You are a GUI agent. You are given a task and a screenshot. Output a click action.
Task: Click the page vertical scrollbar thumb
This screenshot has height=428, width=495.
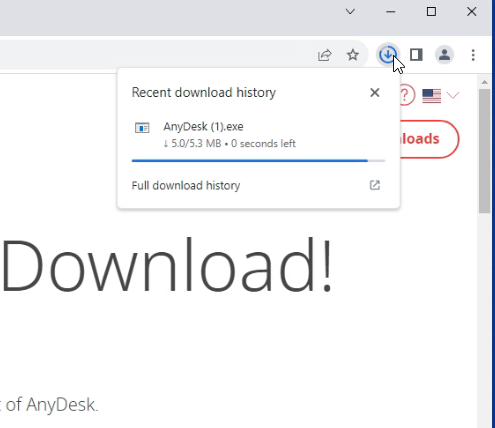(x=485, y=151)
